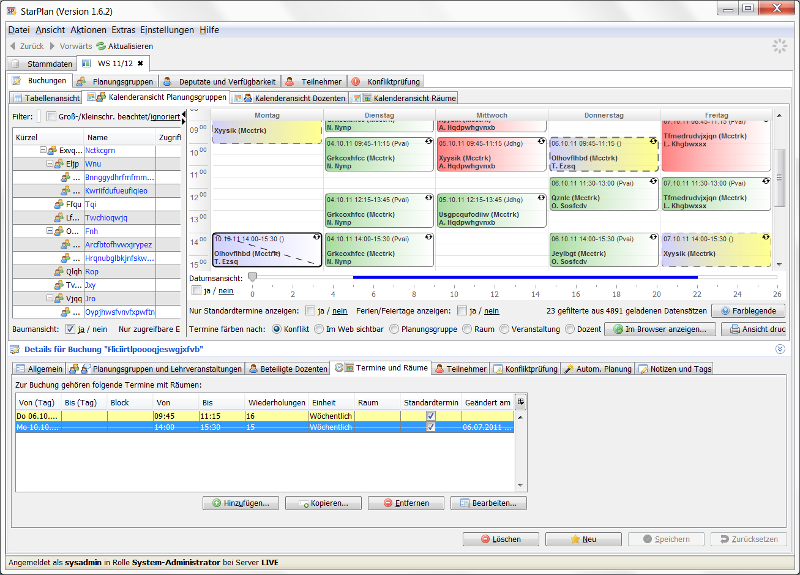Click the icon on the 05.10.11 12:15-13:45 appointment
The width and height of the screenshot is (800, 575).
point(541,198)
